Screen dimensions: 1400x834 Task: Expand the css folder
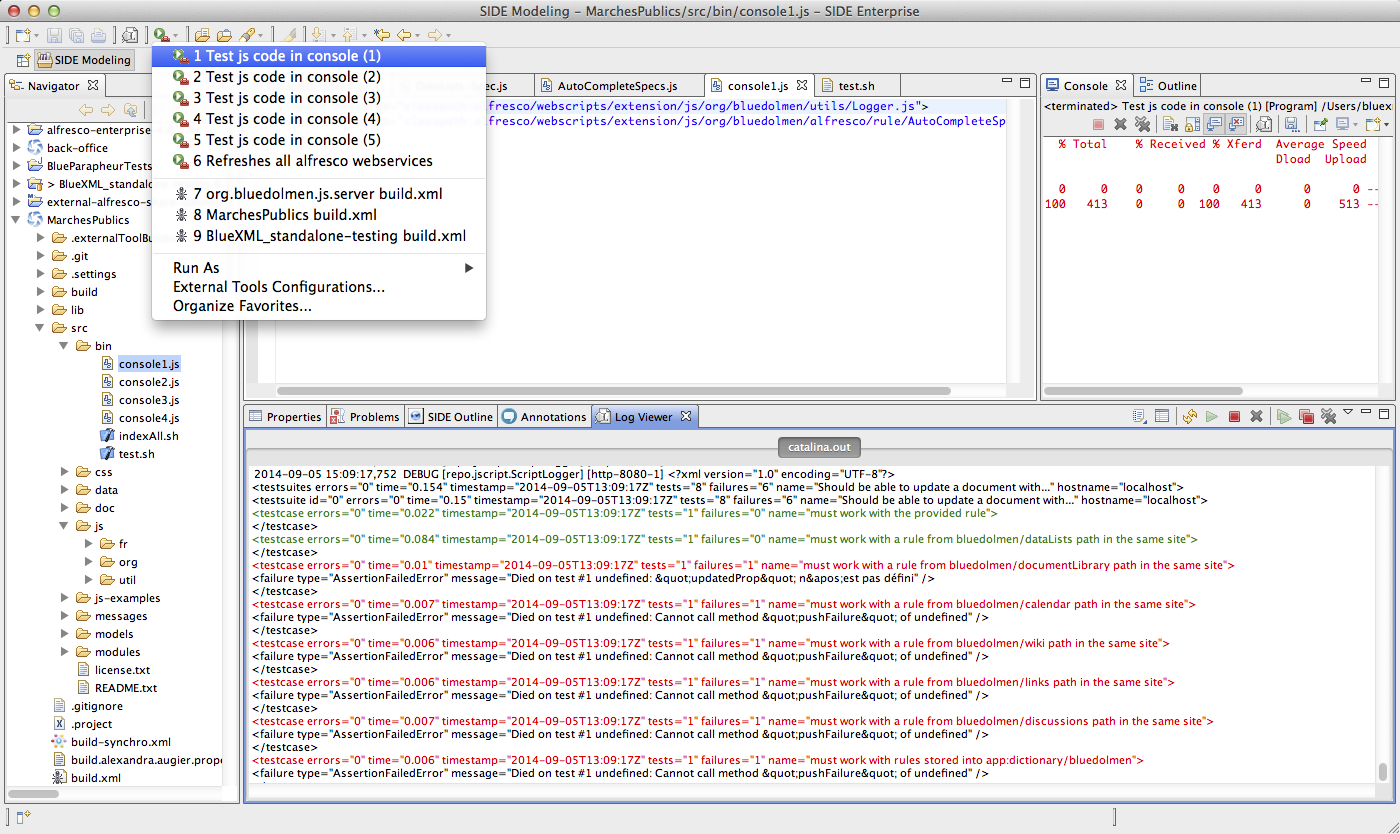point(64,472)
